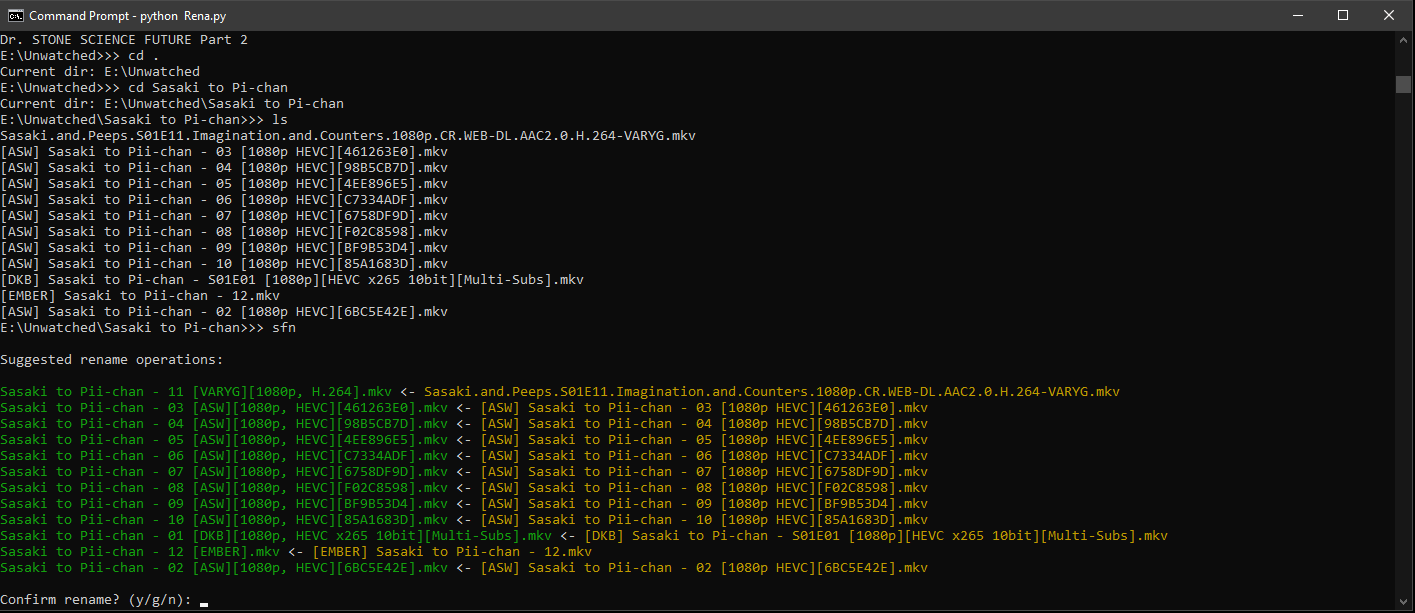Click the white listing entry '- 03 [1080p HEVC][461263E0].mkv'
1415x613 pixels.
click(x=224, y=152)
